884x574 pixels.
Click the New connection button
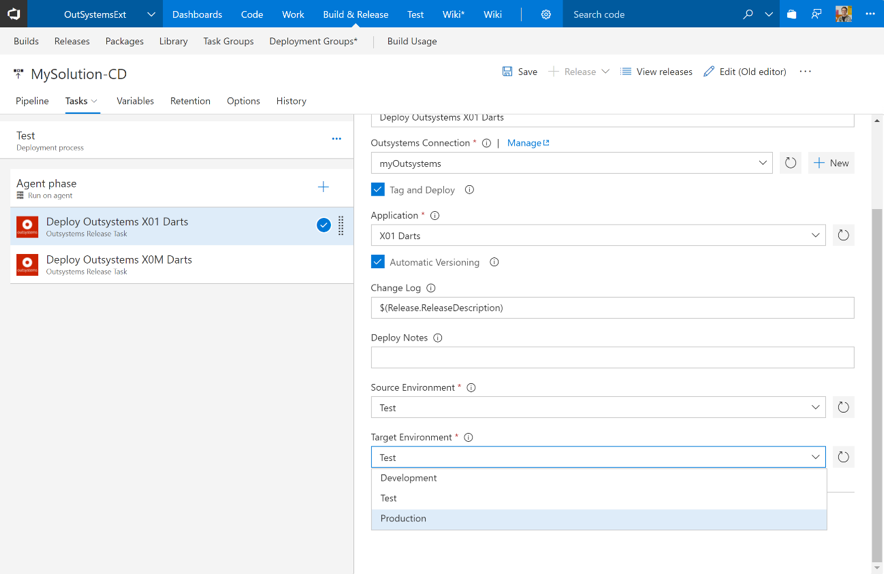tap(831, 163)
